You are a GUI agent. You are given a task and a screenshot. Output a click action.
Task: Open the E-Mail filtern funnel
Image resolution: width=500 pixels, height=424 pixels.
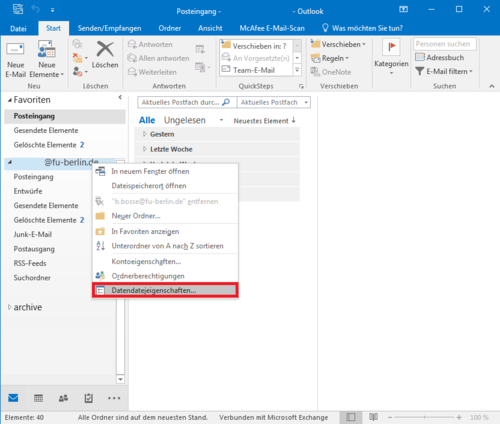[x=444, y=71]
